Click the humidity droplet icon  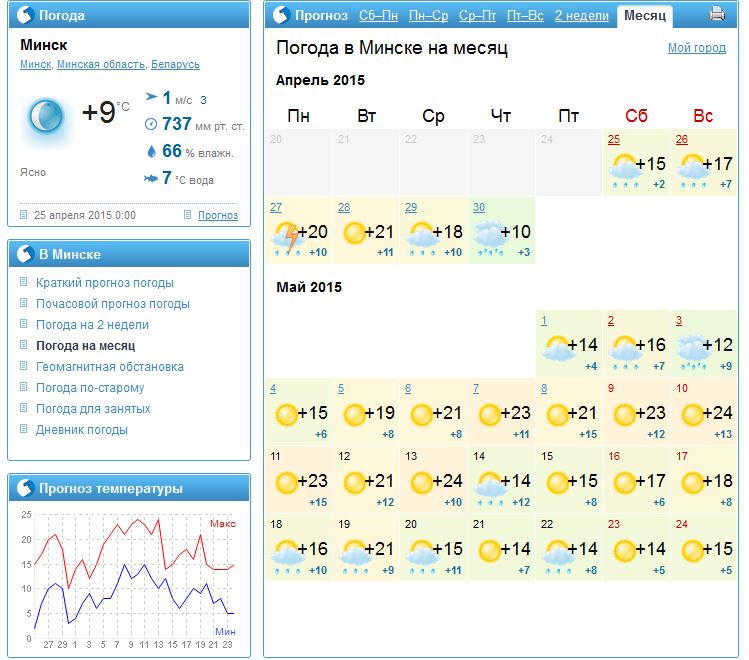coord(151,151)
